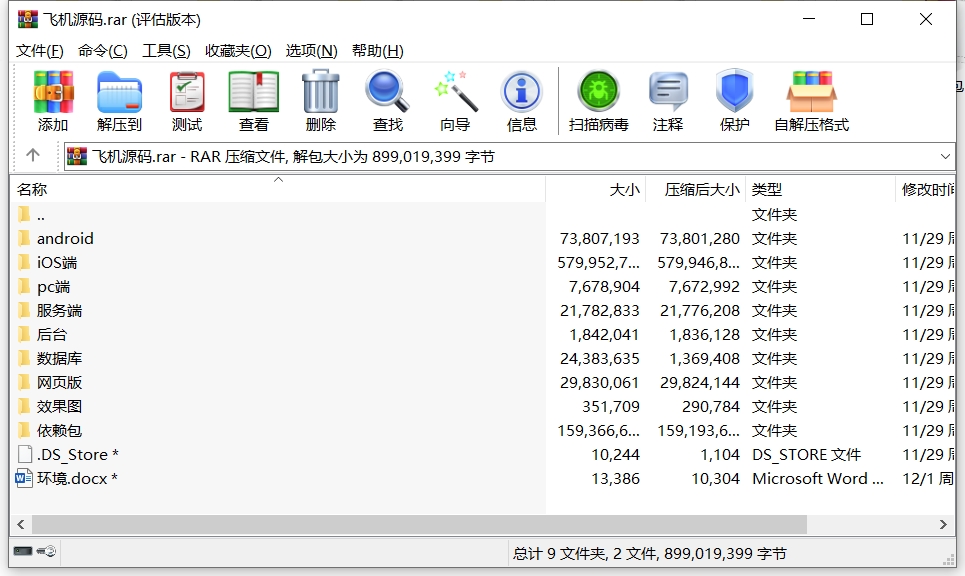Show archive 信息 (Info) icon
965x576 pixels.
[x=521, y=101]
